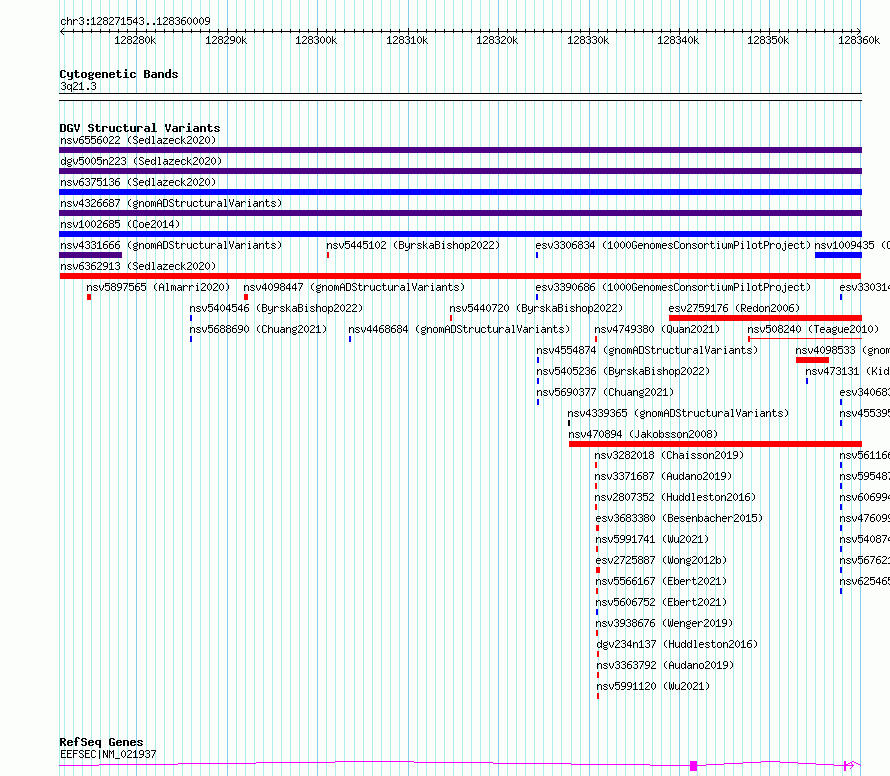This screenshot has height=776, width=890.
Task: Click the red bar under esv2759176
Action: point(765,318)
